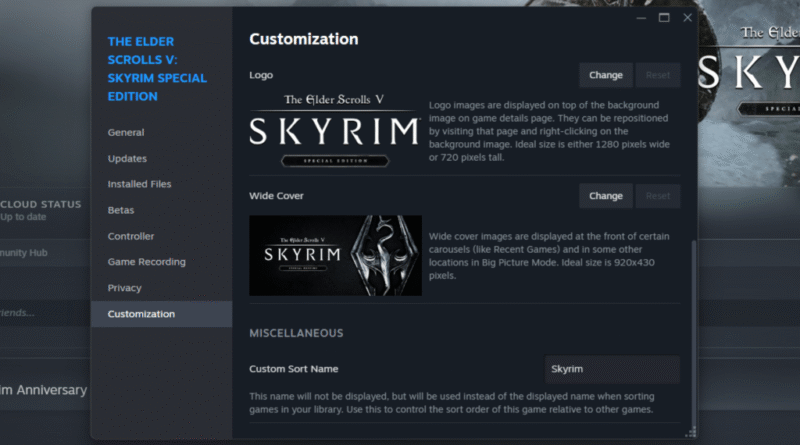The width and height of the screenshot is (800, 445).
Task: Click window resize grip at bottom corner
Action: (690, 433)
